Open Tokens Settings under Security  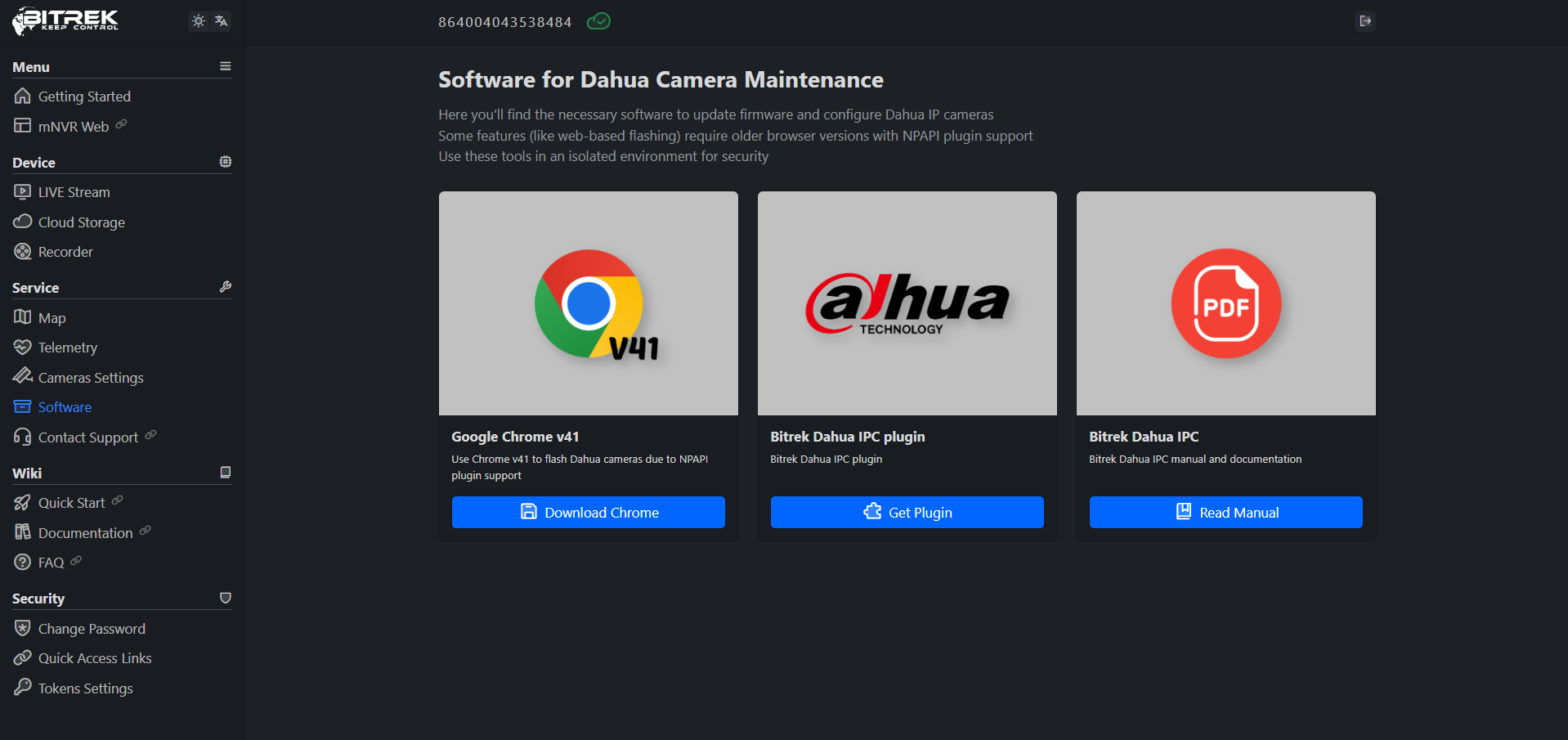(x=85, y=688)
